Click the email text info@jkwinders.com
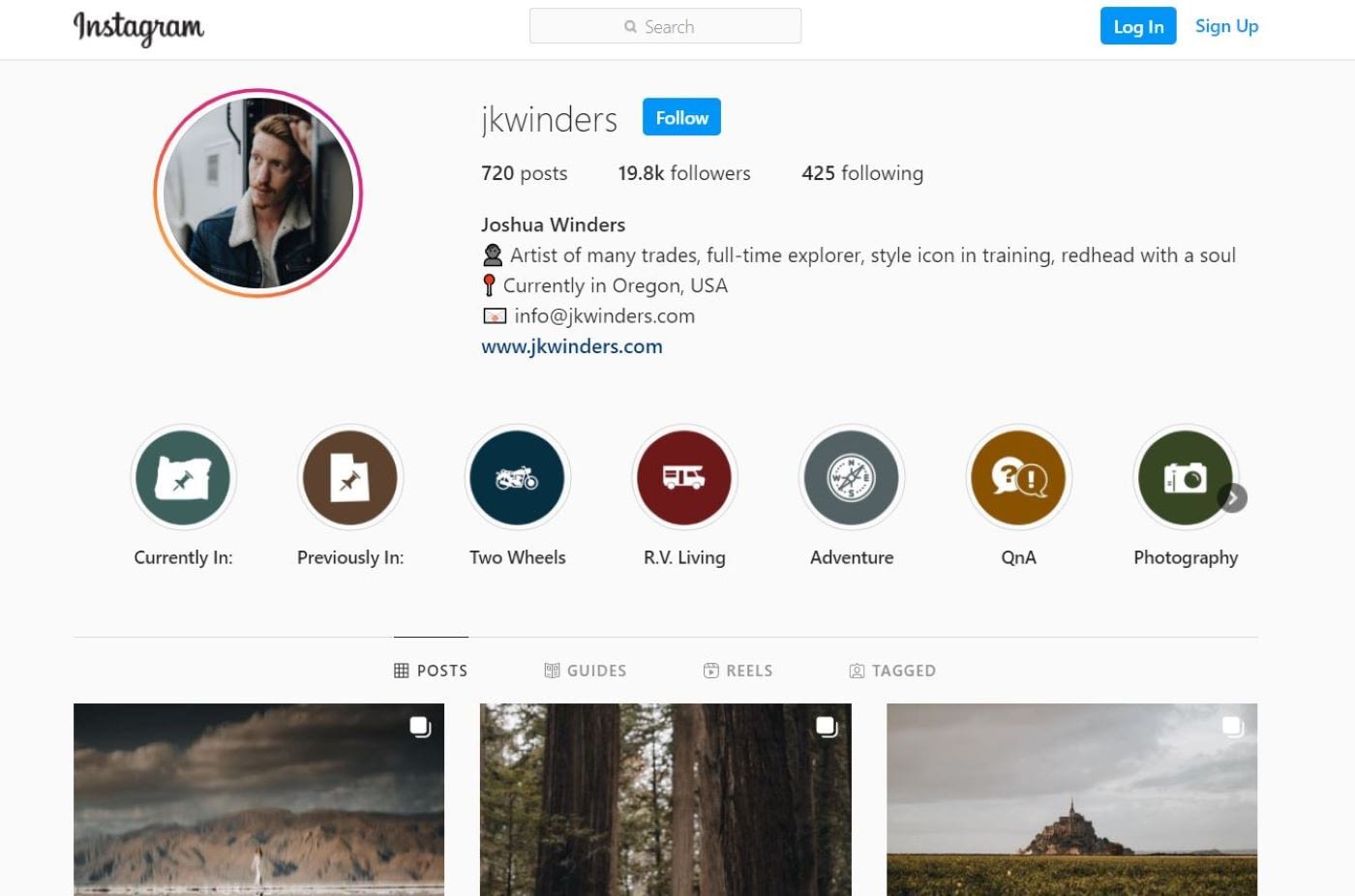The width and height of the screenshot is (1355, 896). [x=604, y=316]
